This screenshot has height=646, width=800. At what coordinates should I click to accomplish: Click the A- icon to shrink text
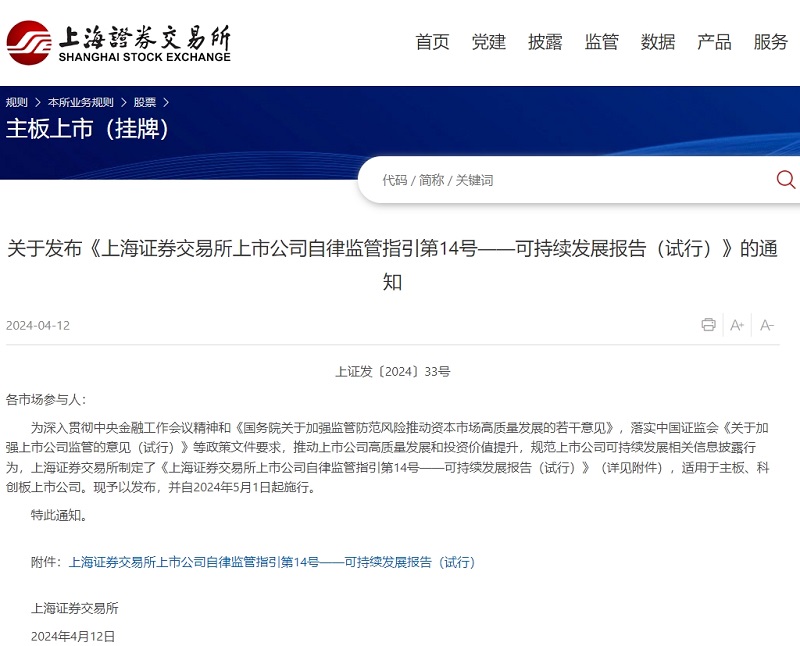pos(766,325)
